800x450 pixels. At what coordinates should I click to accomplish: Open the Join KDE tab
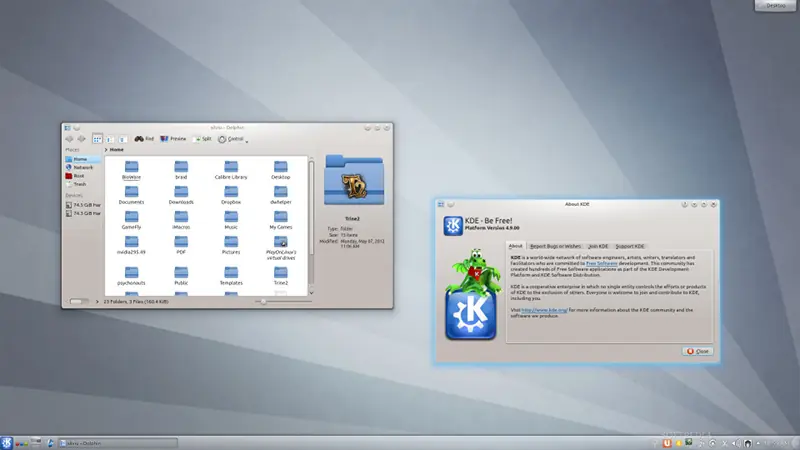point(598,246)
